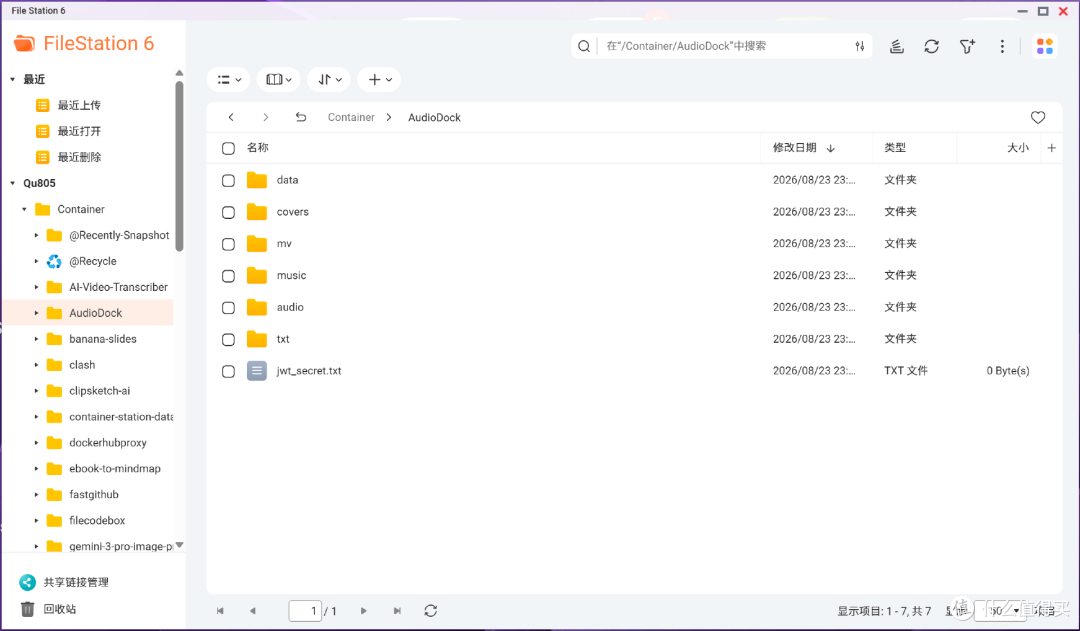Sort by 名称 column header
Image resolution: width=1080 pixels, height=631 pixels.
coord(258,147)
